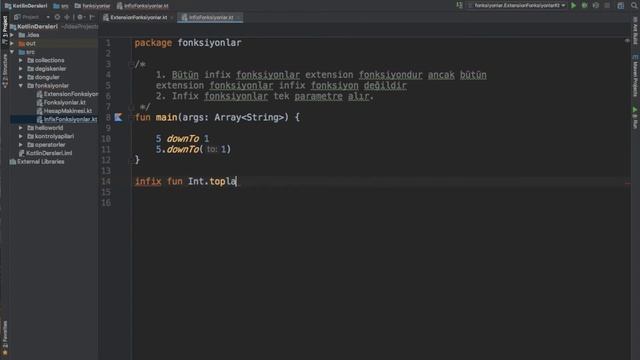640x360 pixels.
Task: Hide the Project tool window icon
Action: [x=92, y=17]
